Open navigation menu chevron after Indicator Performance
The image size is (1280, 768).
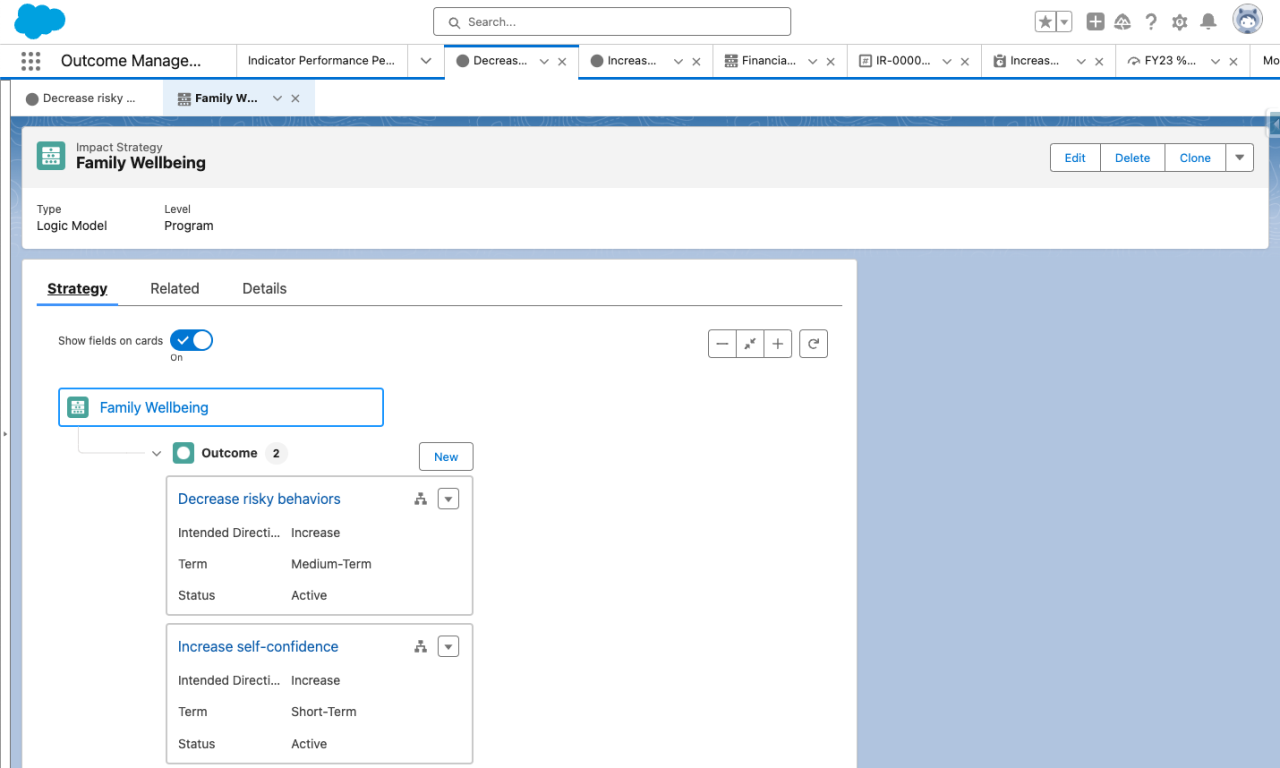point(426,61)
